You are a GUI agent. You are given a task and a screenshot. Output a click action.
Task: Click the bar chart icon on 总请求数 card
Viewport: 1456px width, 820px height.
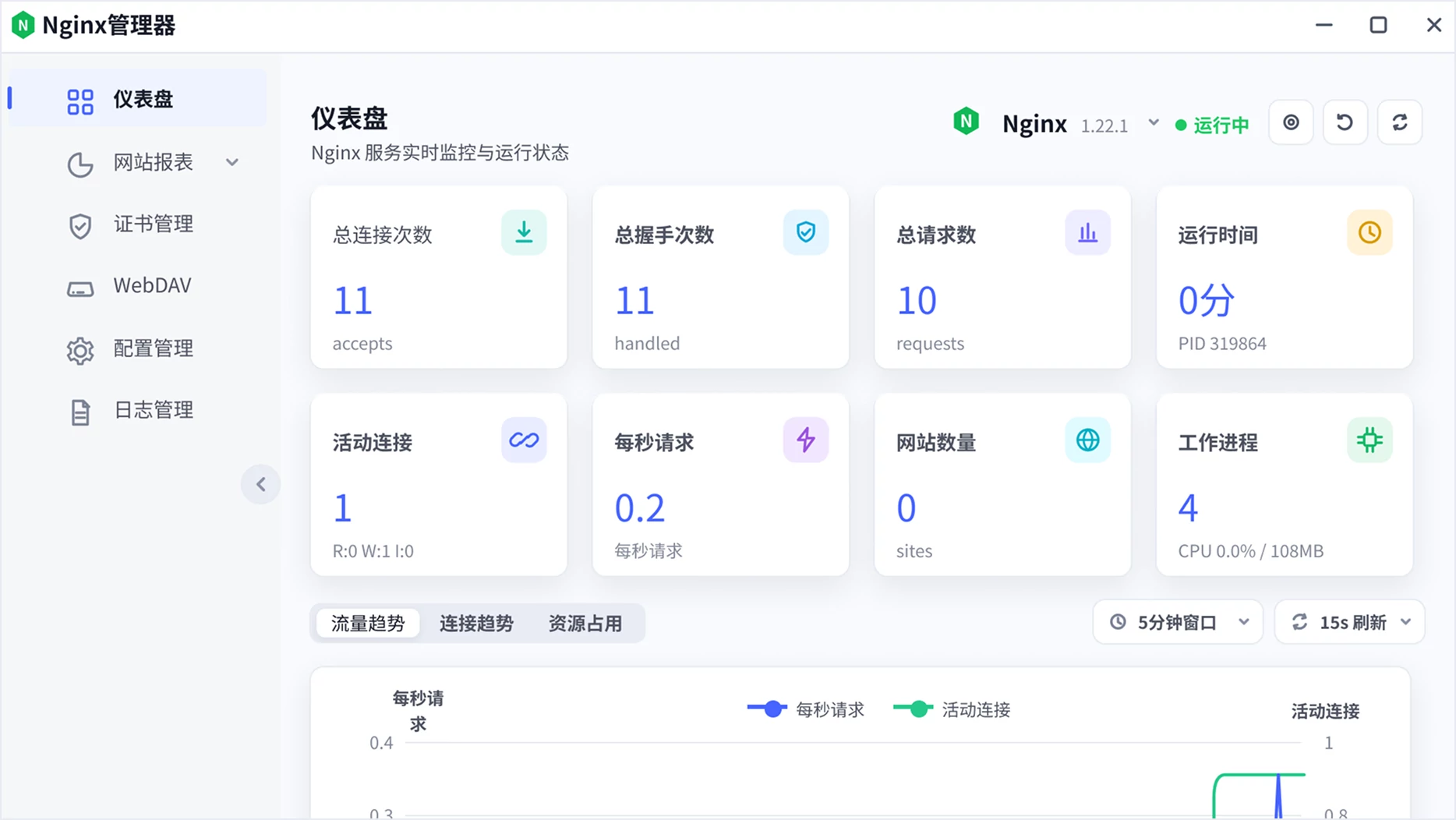click(x=1087, y=232)
